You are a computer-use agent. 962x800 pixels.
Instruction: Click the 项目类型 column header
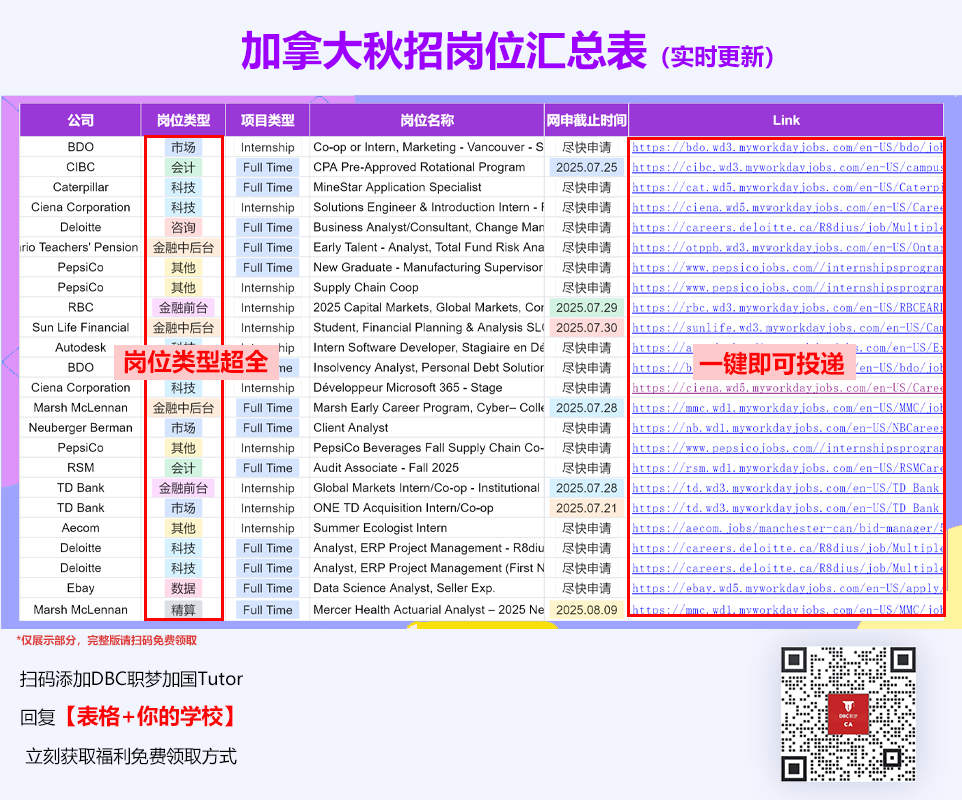point(267,120)
